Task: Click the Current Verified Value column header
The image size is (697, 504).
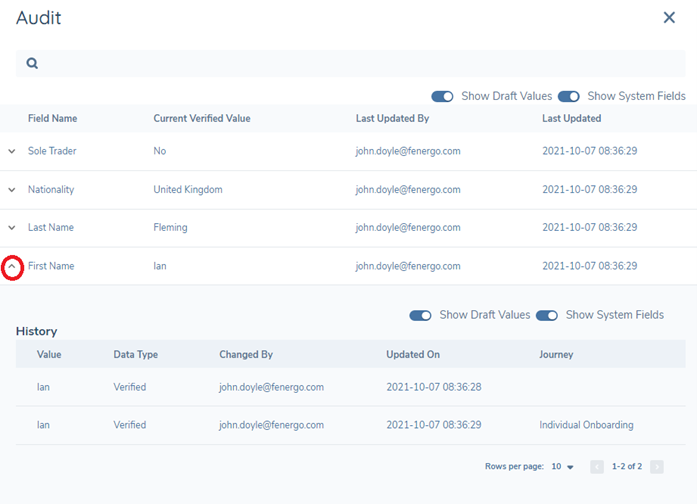Action: click(x=201, y=118)
